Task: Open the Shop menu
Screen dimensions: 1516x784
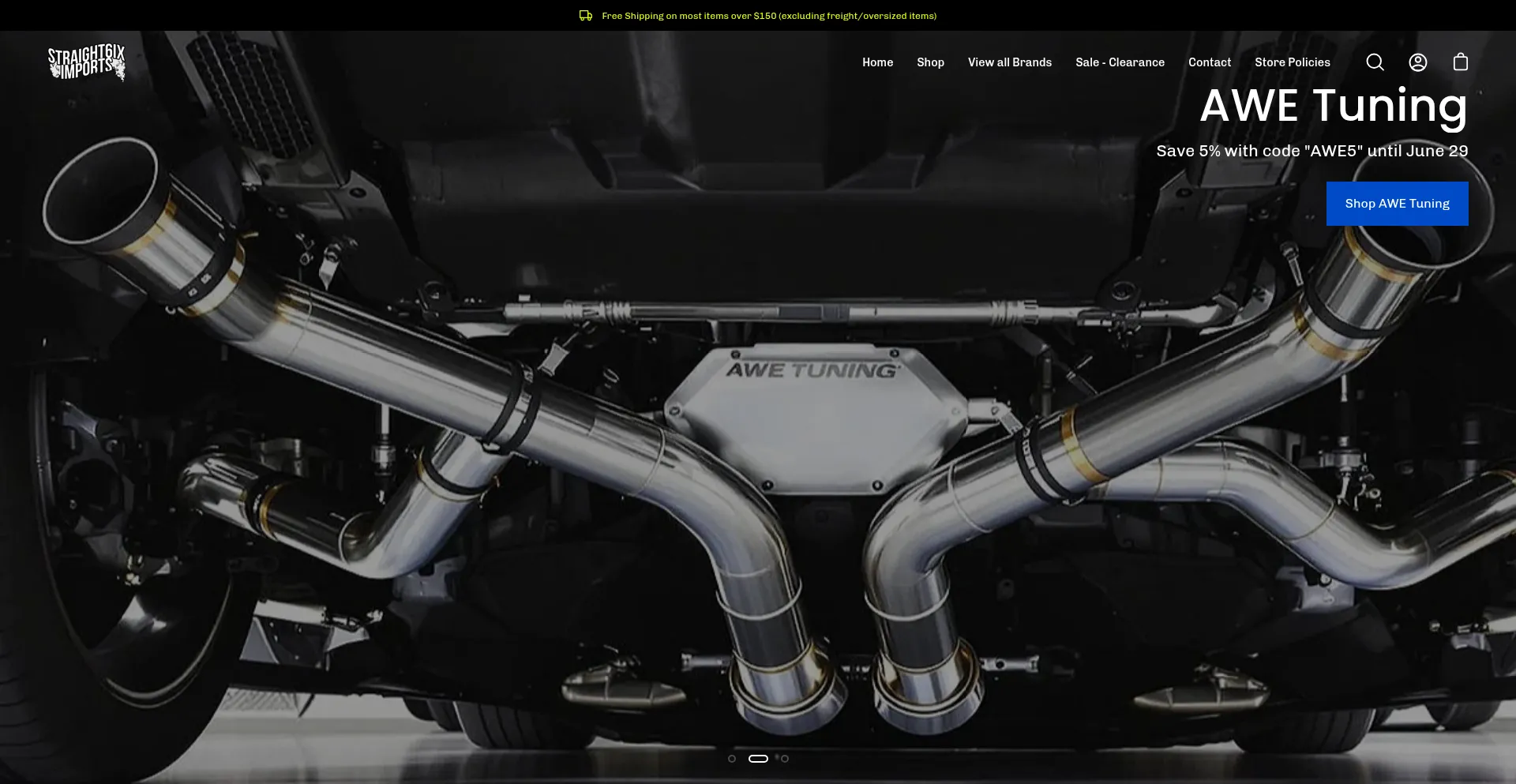Action: click(x=930, y=62)
